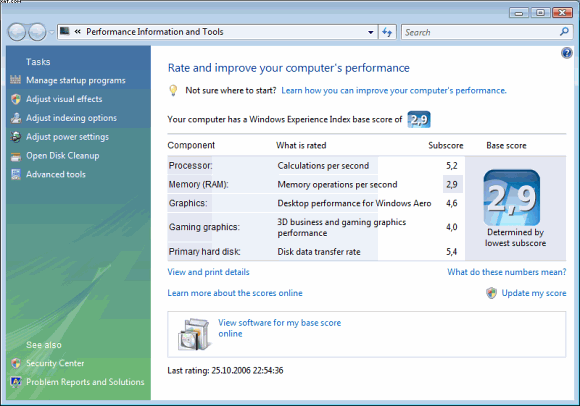The width and height of the screenshot is (580, 406).
Task: Click the breadcrumb double-chevron in address bar
Action: pyautogui.click(x=77, y=31)
